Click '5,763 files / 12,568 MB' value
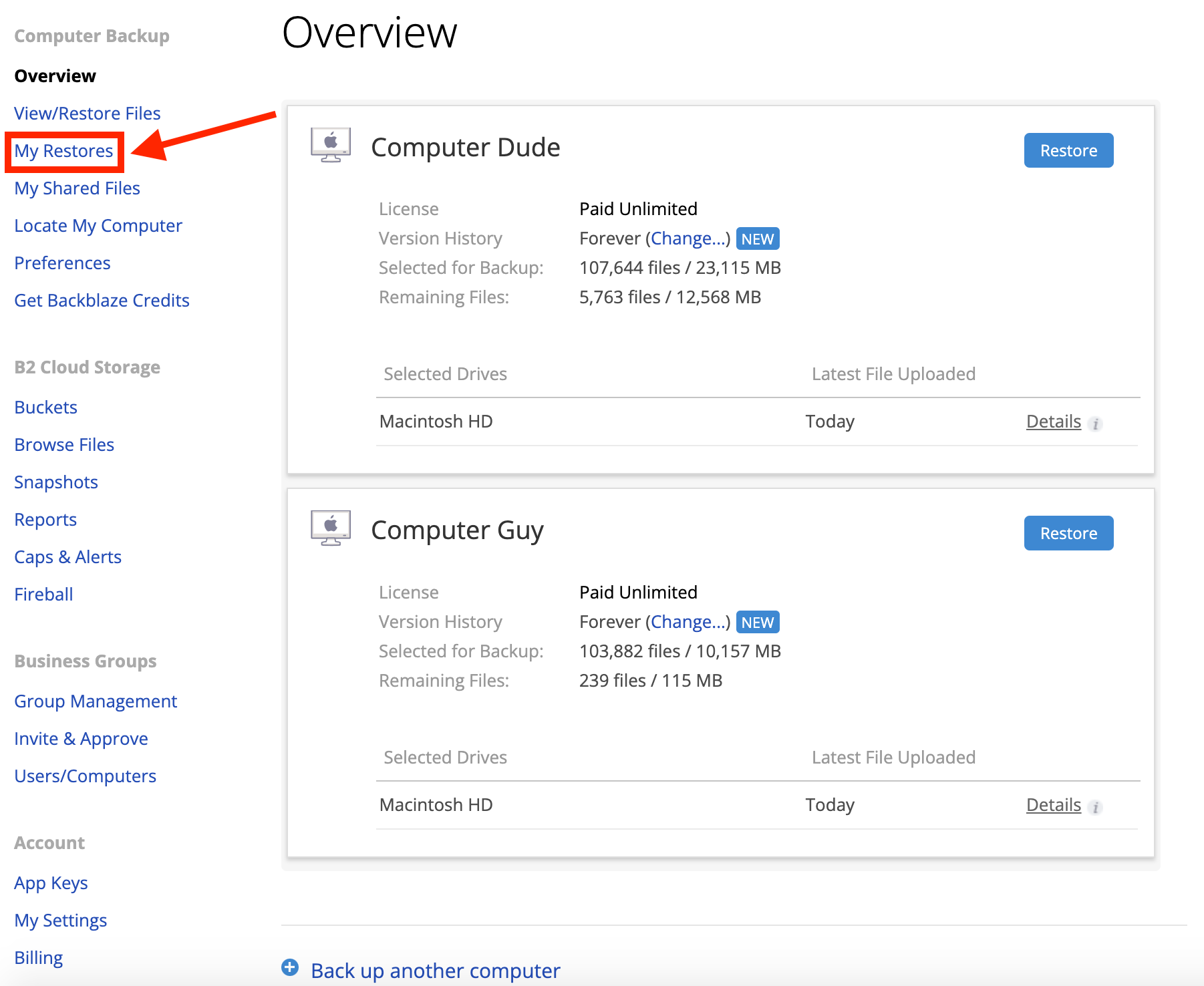 point(670,297)
